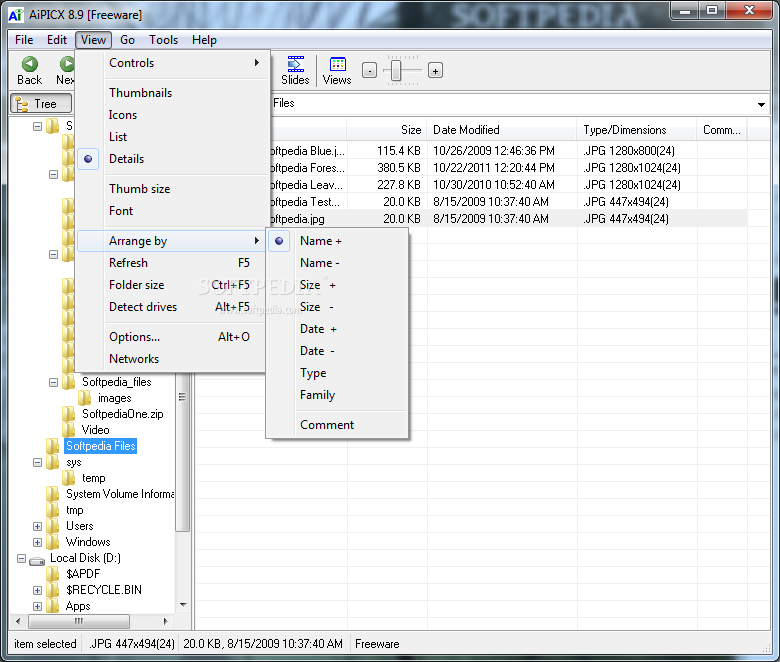Expand the Controls submenu
Image resolution: width=780 pixels, height=662 pixels.
coord(172,63)
